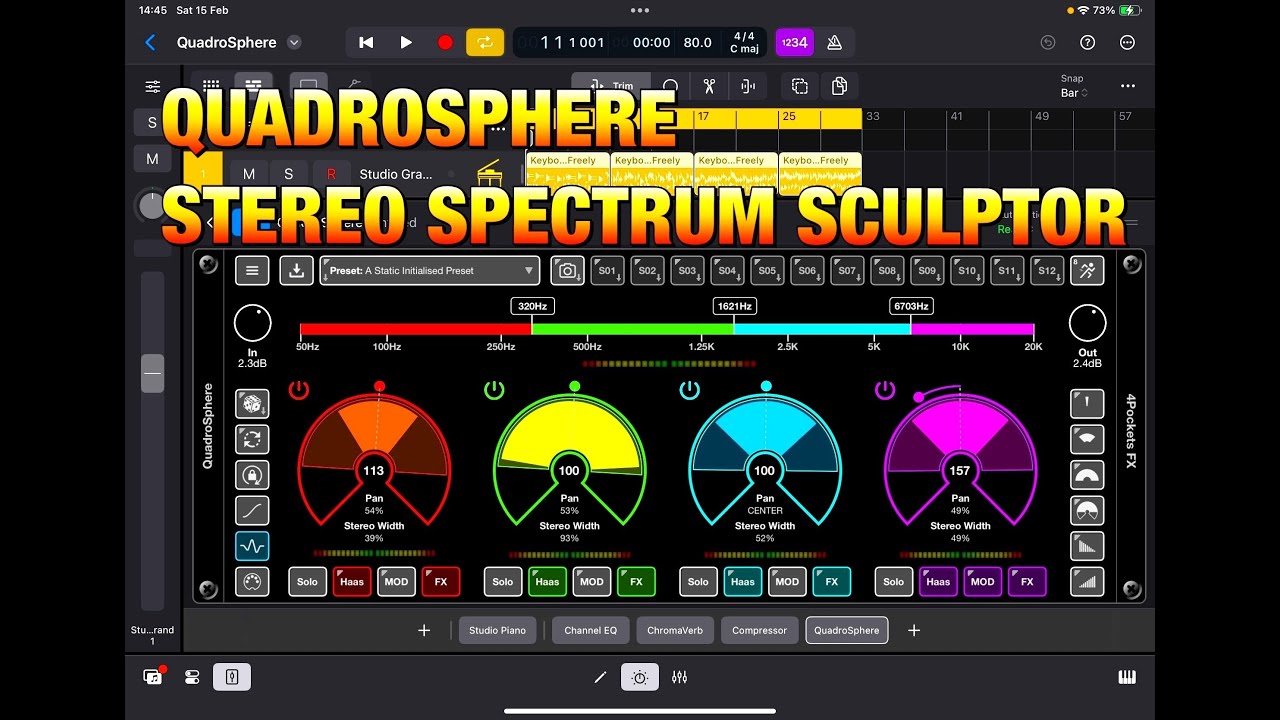Select snapshot slot S02
Viewport: 1280px width, 720px height.
click(x=647, y=270)
